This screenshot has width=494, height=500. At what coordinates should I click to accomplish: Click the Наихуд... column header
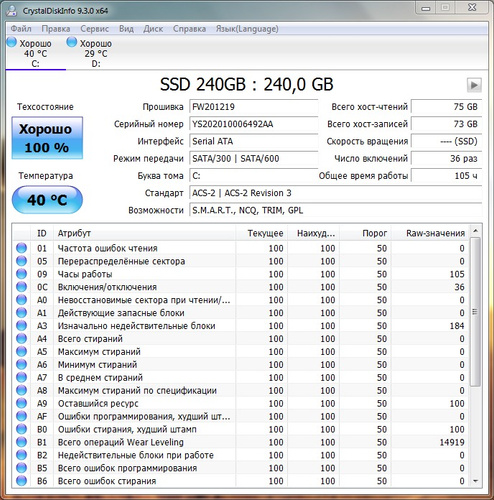pyautogui.click(x=314, y=233)
